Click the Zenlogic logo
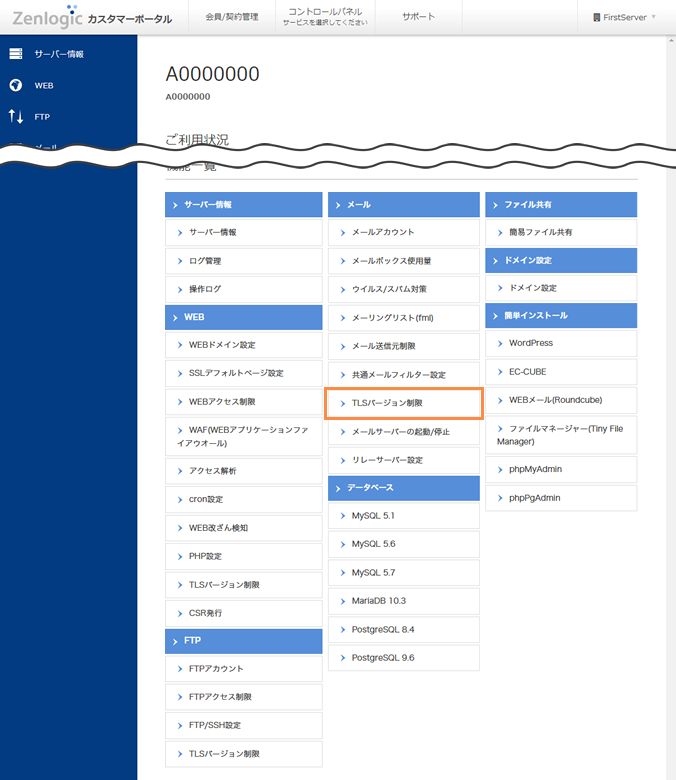676x780 pixels. [47, 18]
